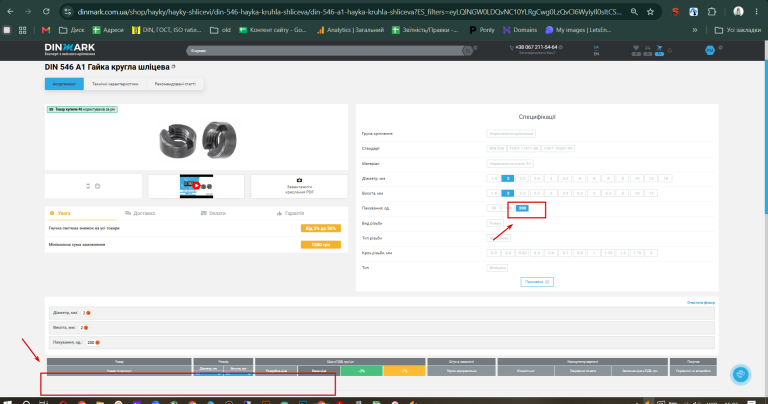The width and height of the screenshot is (768, 404).
Task: Open the Analytics bookmark
Action: [350, 30]
